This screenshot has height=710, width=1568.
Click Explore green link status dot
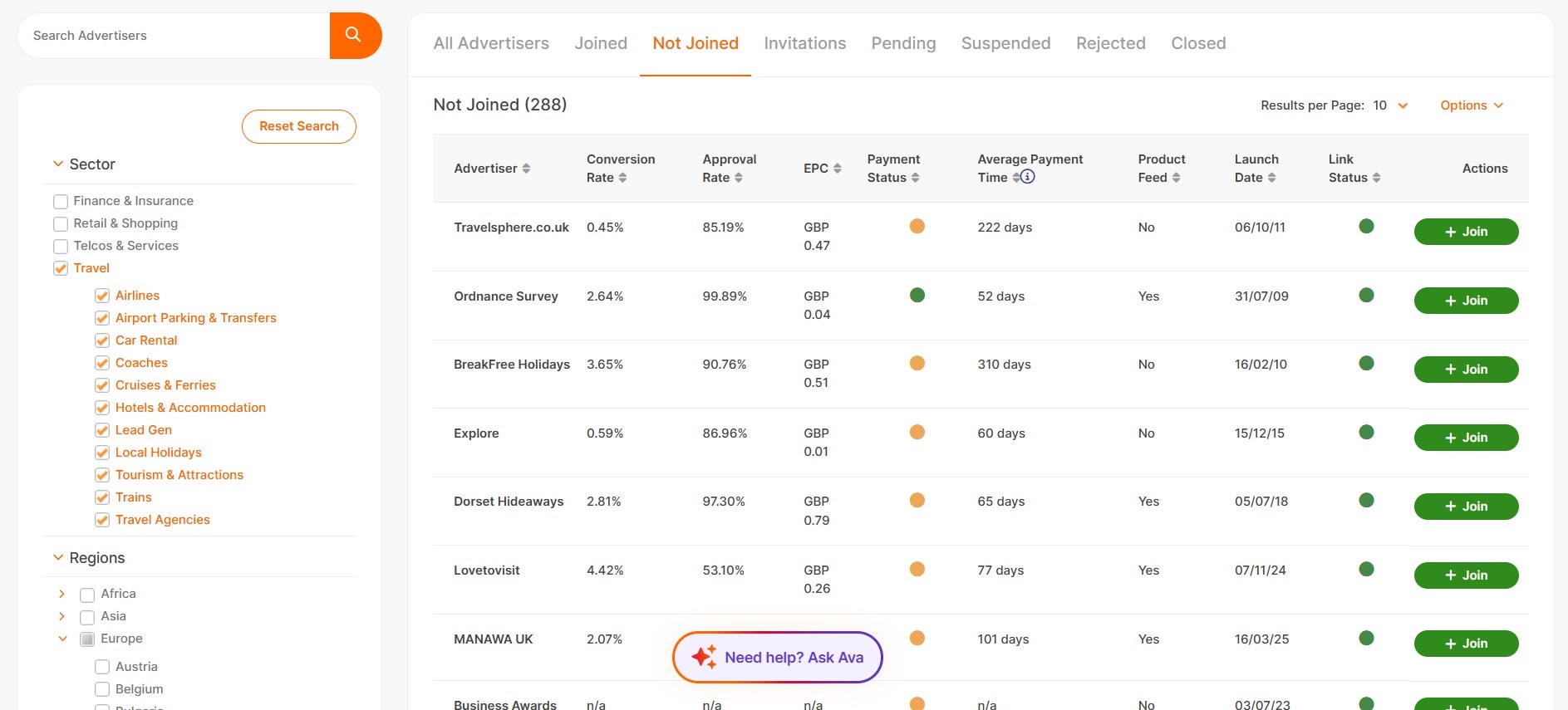click(1366, 432)
